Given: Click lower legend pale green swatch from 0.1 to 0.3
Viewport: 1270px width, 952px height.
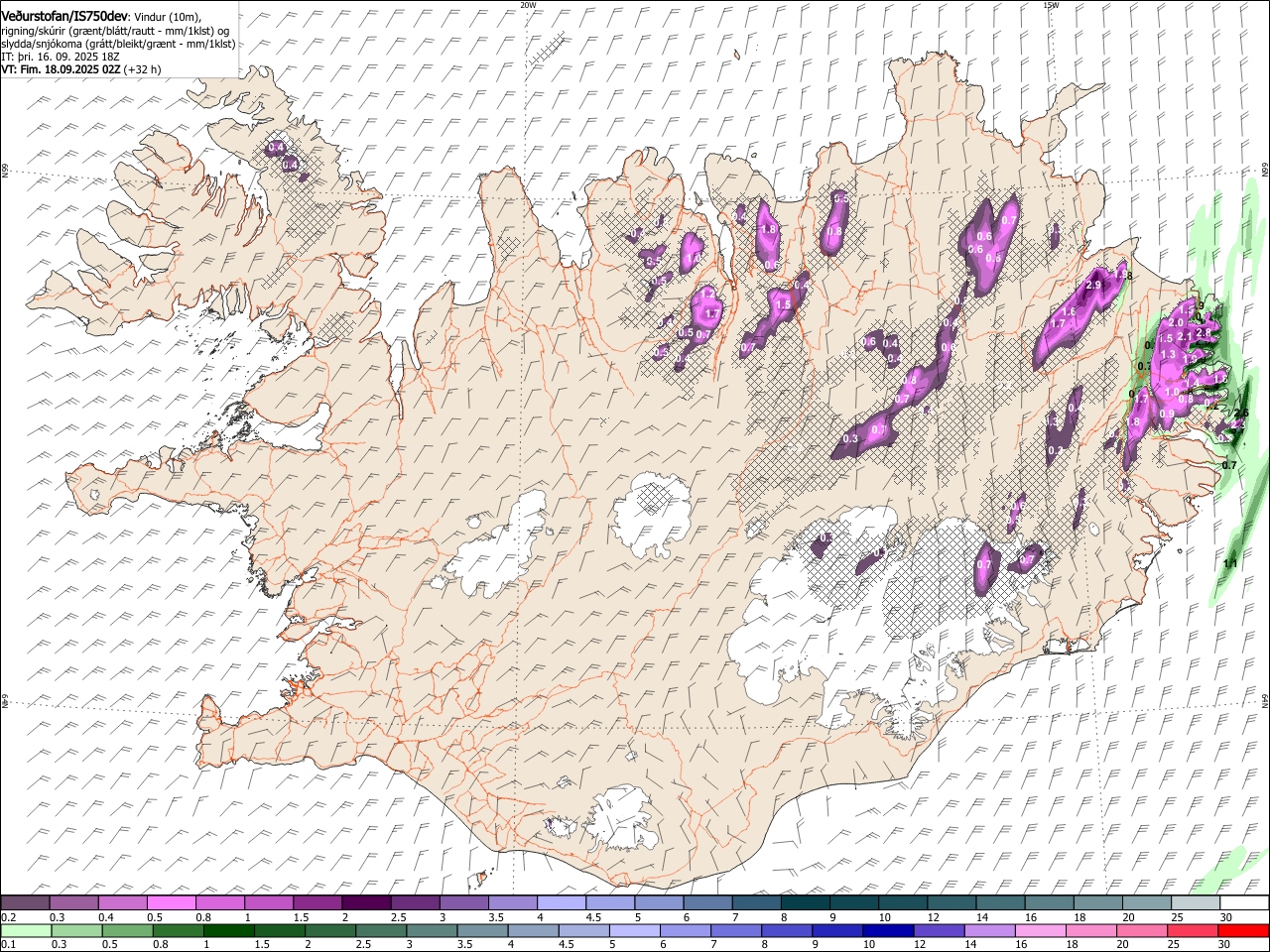Looking at the screenshot, I should pos(26,930).
